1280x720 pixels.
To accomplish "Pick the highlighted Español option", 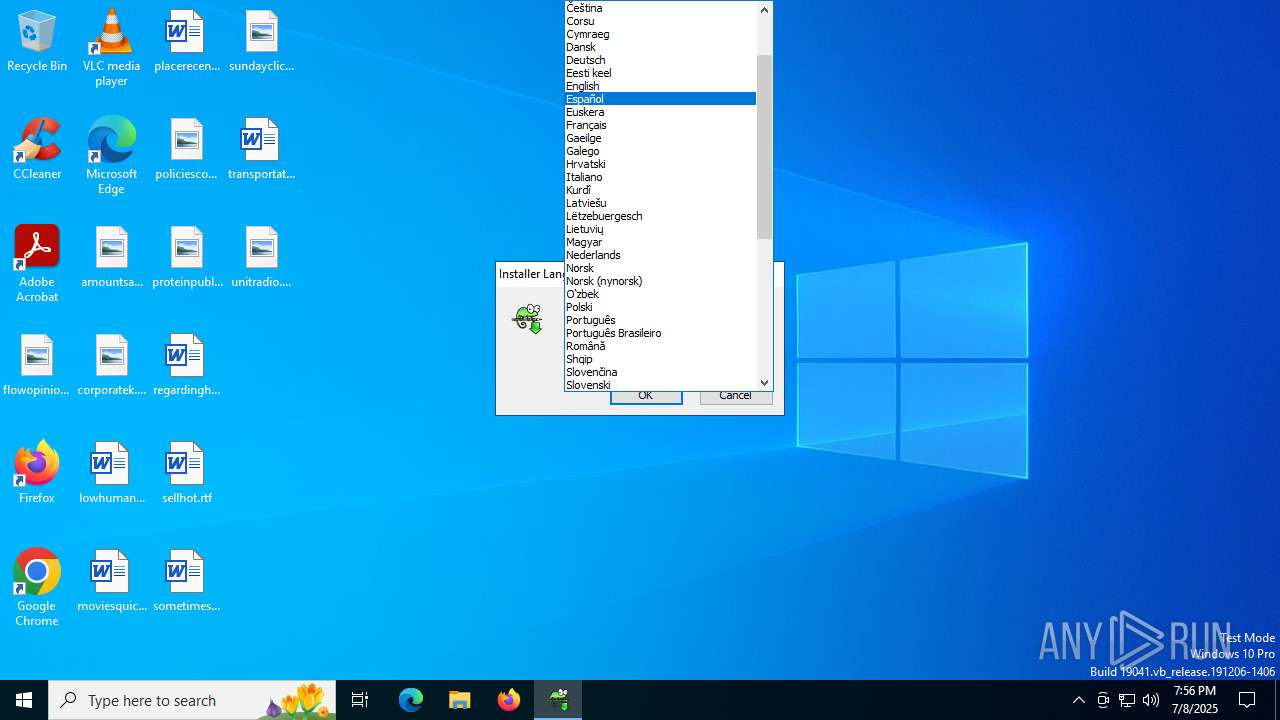I will coord(660,99).
